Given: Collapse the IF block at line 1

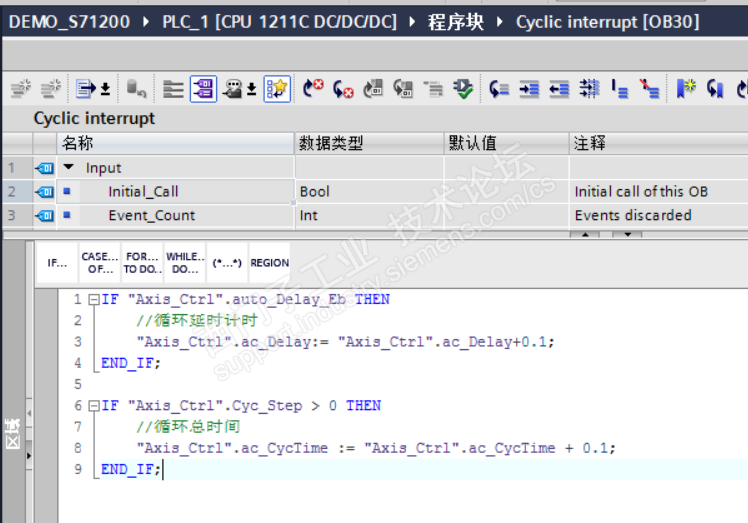Looking at the screenshot, I should click(94, 300).
